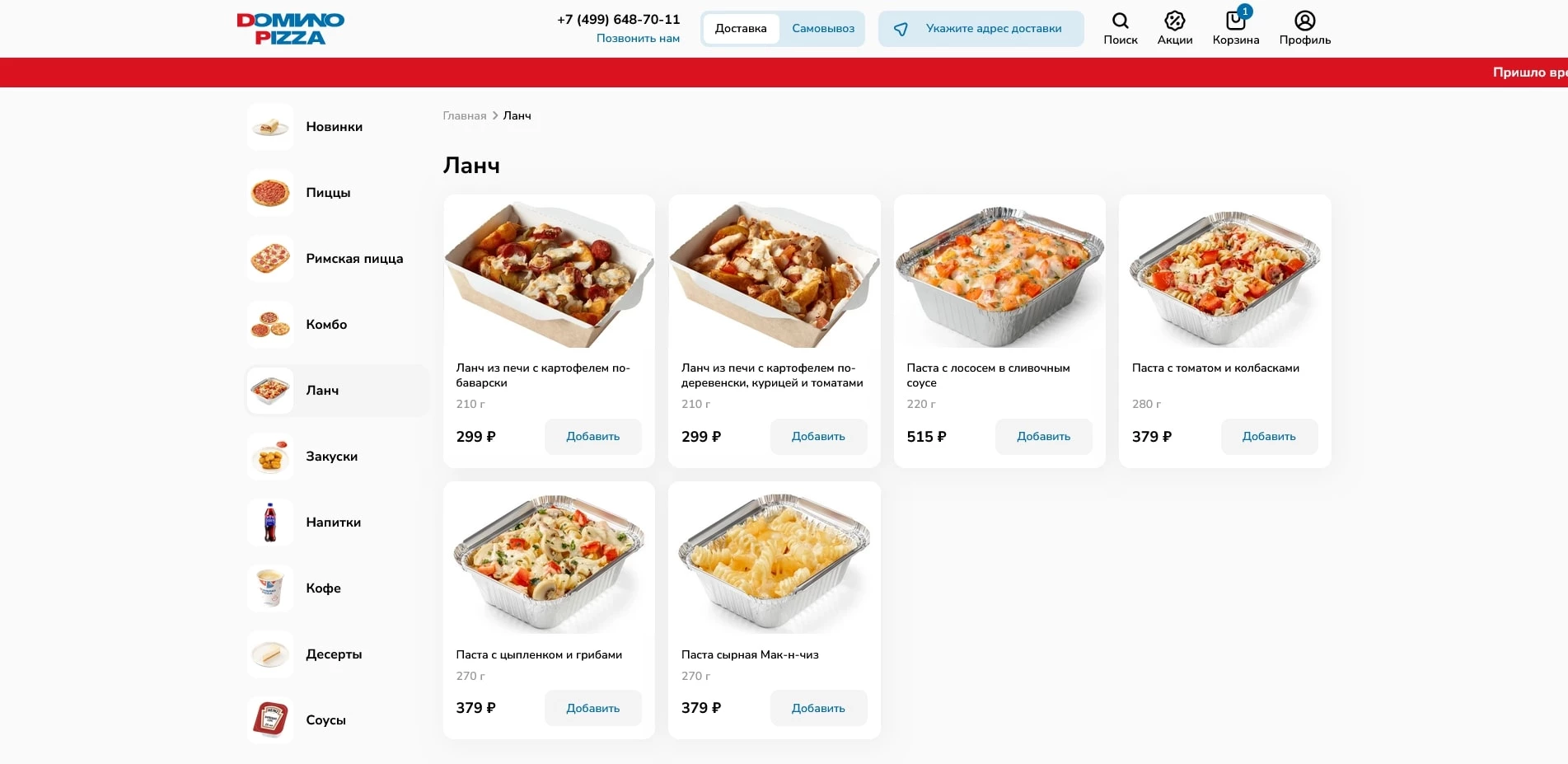The width and height of the screenshot is (1568, 764).
Task: Click the Domino Pizza logo
Action: coord(290,29)
